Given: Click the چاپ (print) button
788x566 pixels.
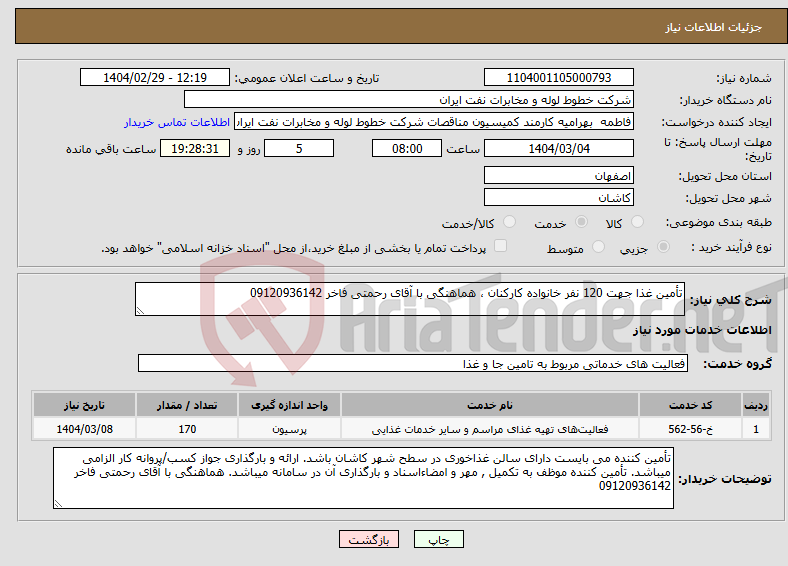Looking at the screenshot, I should pyautogui.click(x=438, y=539).
